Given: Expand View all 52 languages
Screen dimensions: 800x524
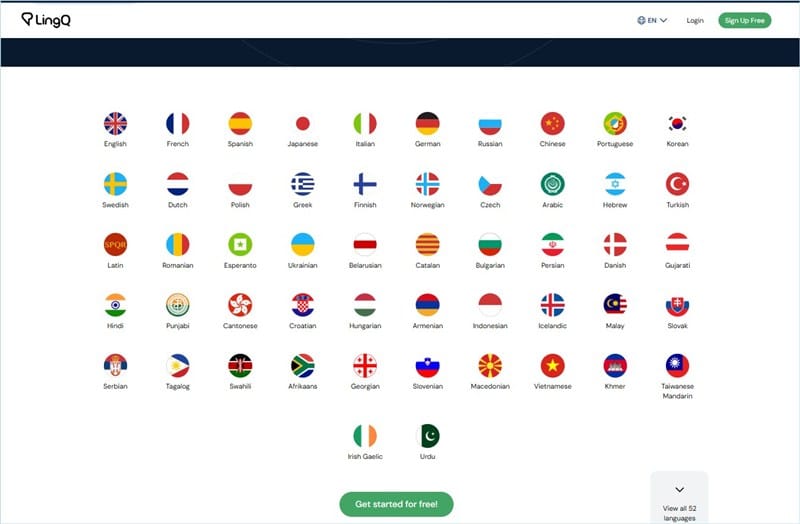Looking at the screenshot, I should [x=679, y=503].
